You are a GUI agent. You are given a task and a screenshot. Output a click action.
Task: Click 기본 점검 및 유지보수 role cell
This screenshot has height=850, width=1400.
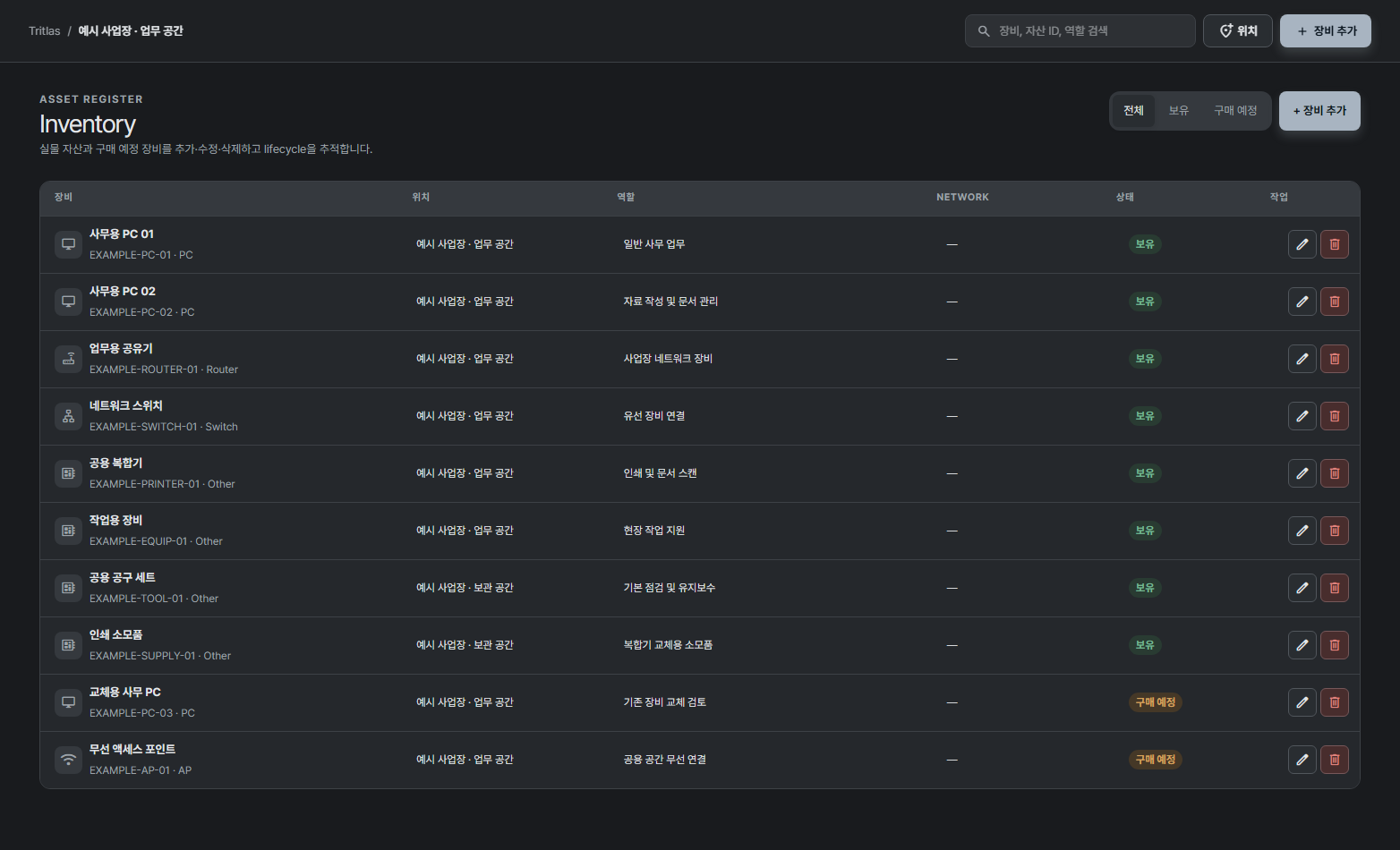pos(670,588)
